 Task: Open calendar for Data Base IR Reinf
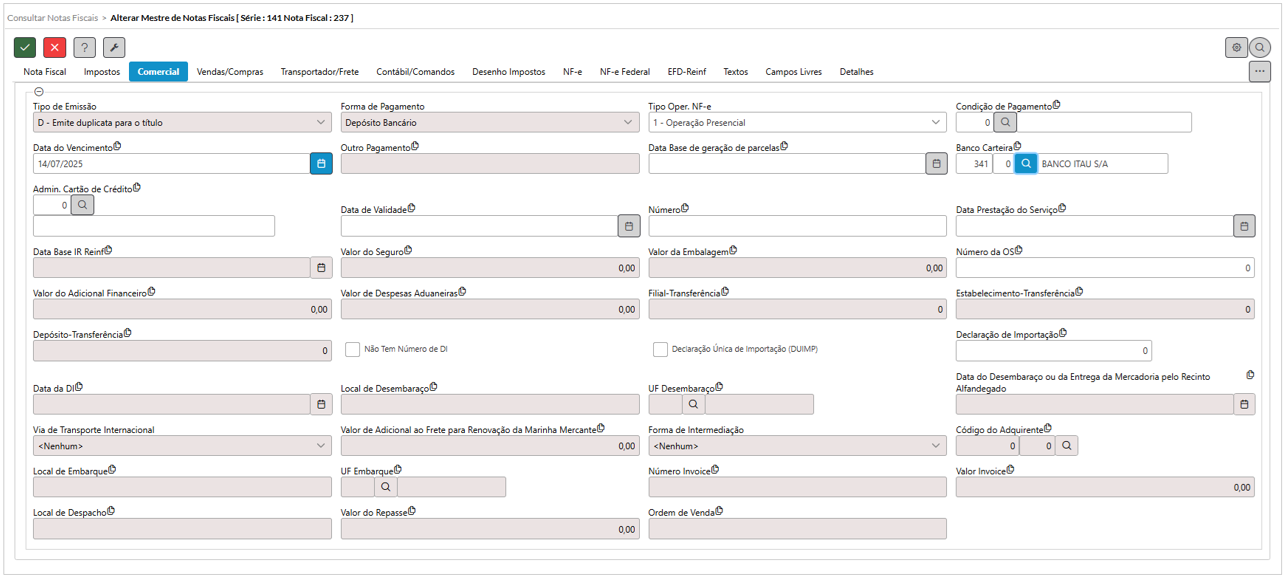coord(321,268)
